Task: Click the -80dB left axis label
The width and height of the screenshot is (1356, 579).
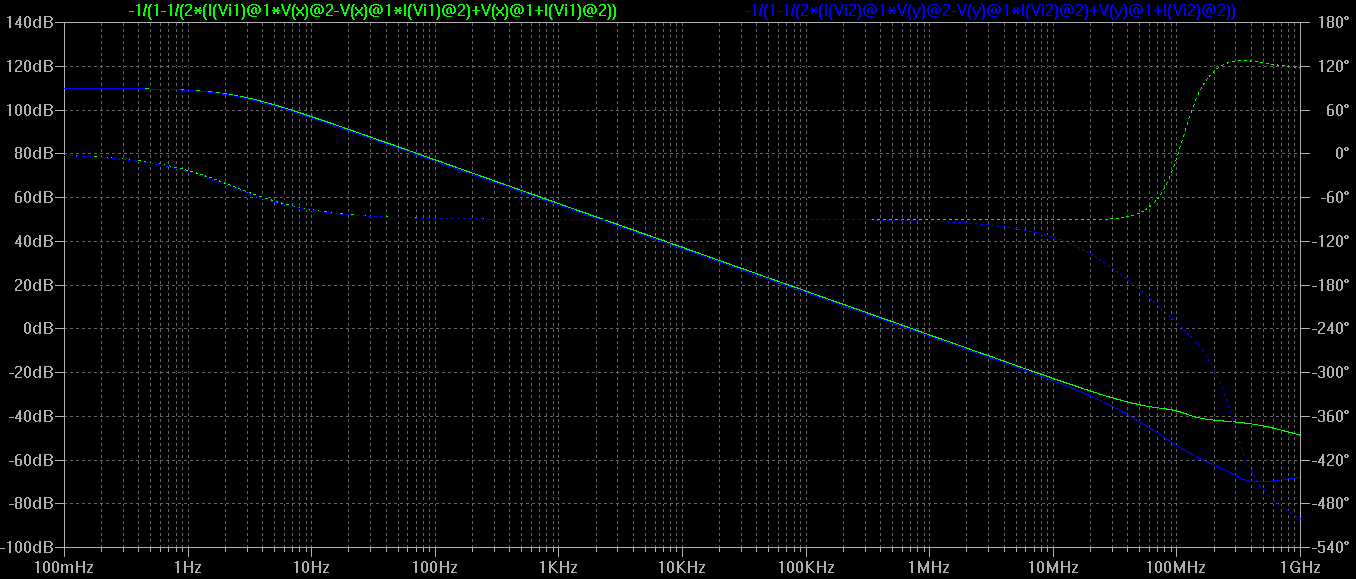Action: coord(30,505)
